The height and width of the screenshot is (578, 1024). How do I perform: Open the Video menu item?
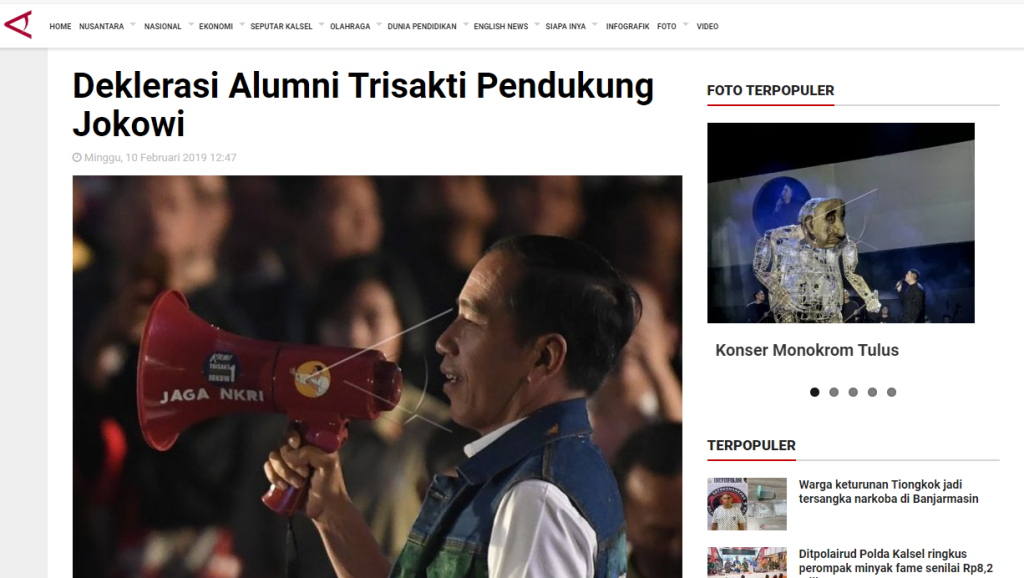tap(707, 27)
